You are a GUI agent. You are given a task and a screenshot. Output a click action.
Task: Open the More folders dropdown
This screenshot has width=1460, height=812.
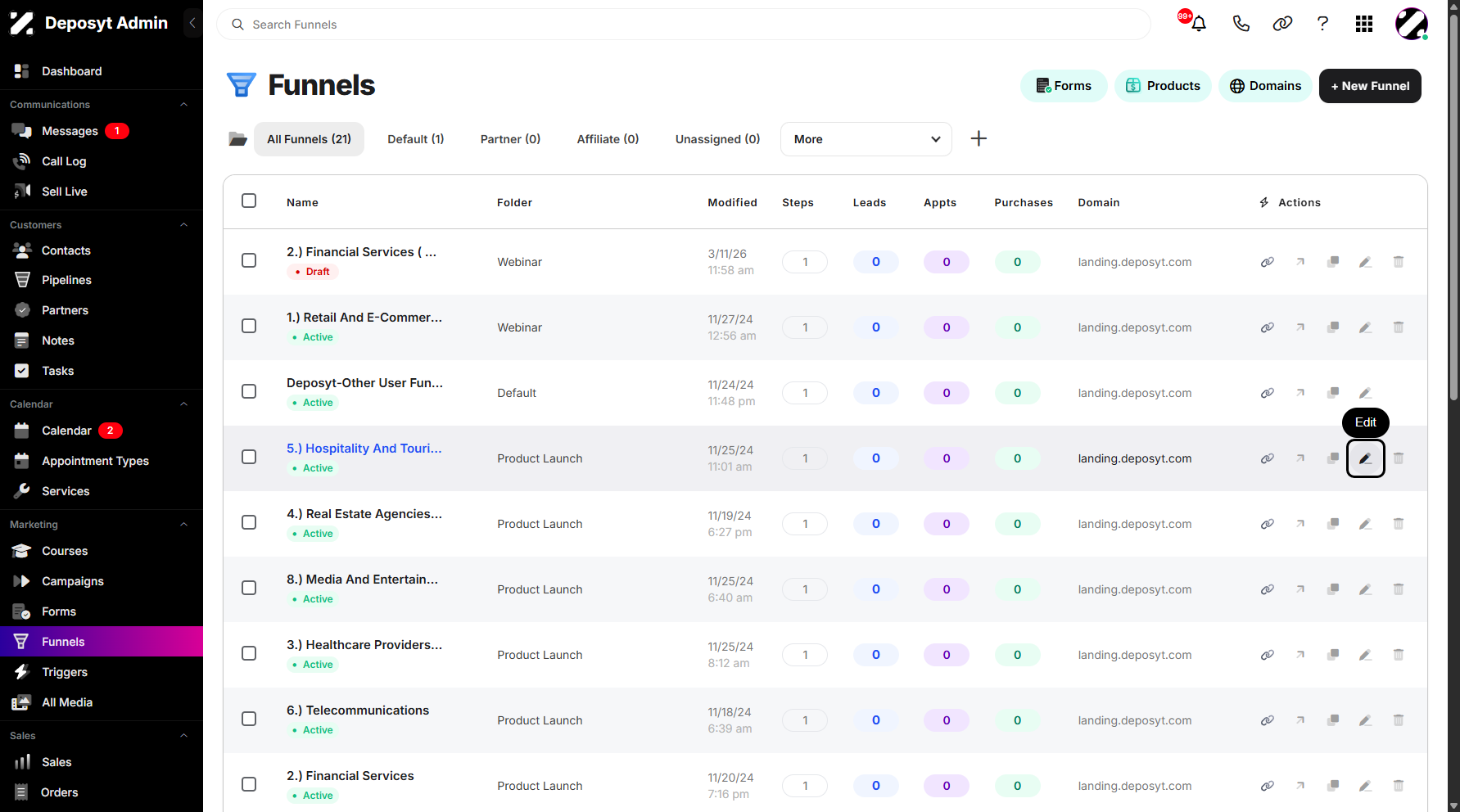[x=866, y=139]
